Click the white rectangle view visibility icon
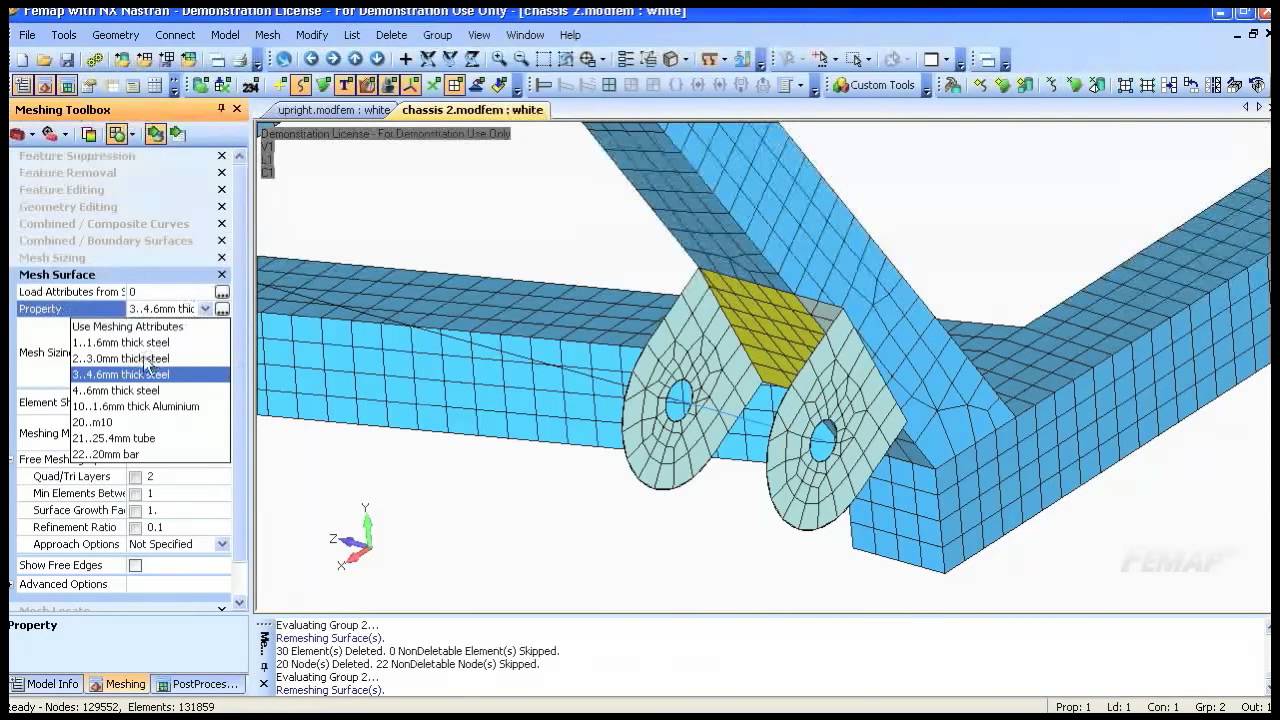 pyautogui.click(x=931, y=60)
